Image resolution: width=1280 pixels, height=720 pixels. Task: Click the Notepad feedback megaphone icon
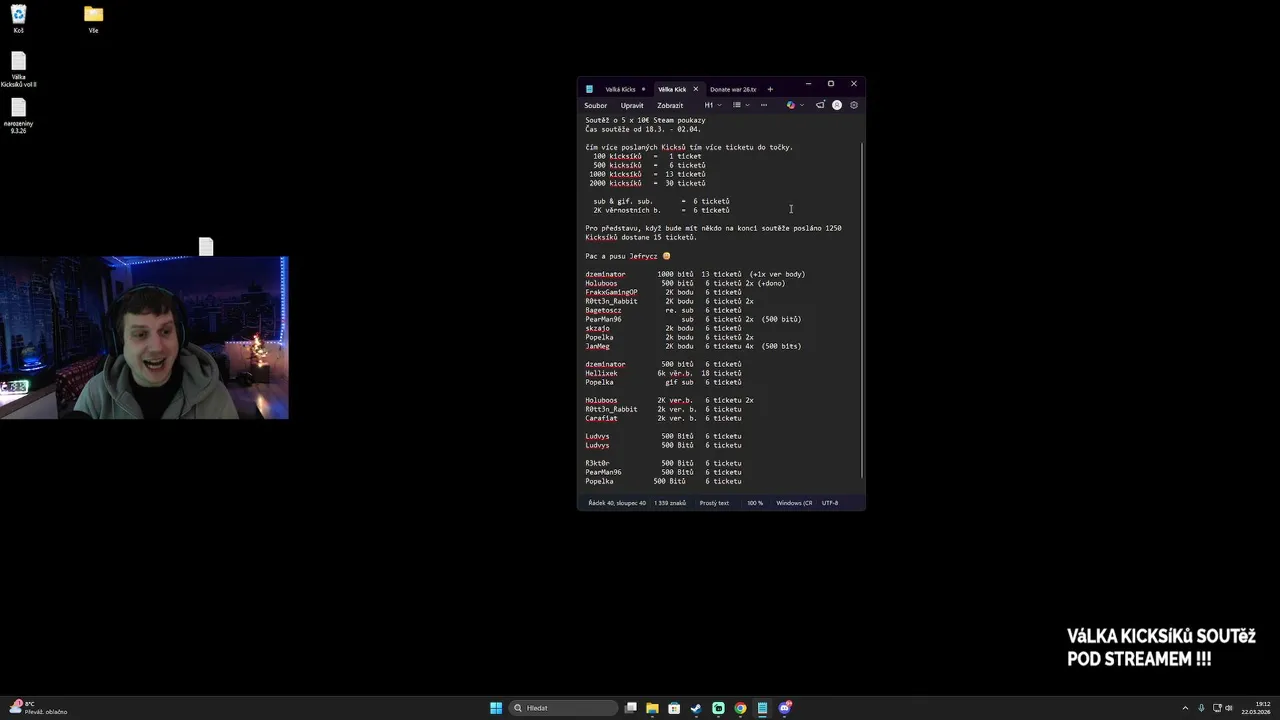820,105
